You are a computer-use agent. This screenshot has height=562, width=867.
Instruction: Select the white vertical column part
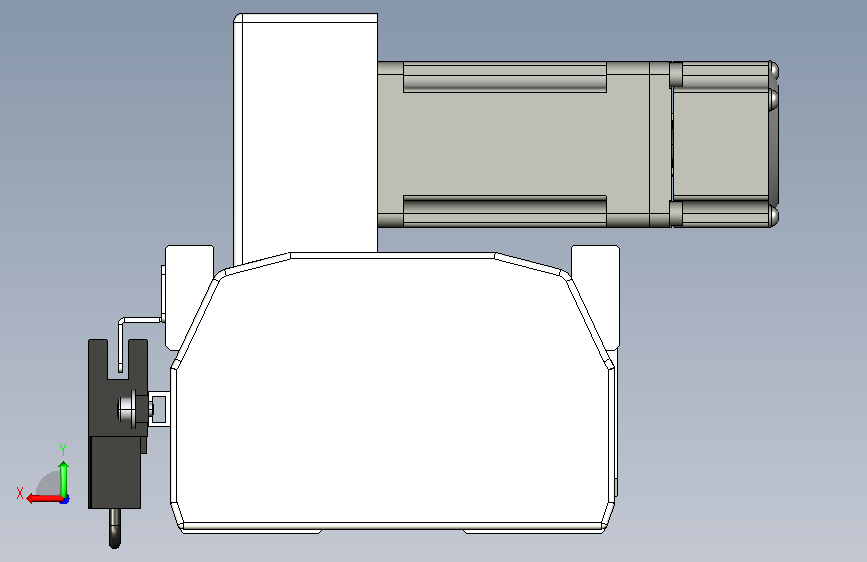click(306, 138)
